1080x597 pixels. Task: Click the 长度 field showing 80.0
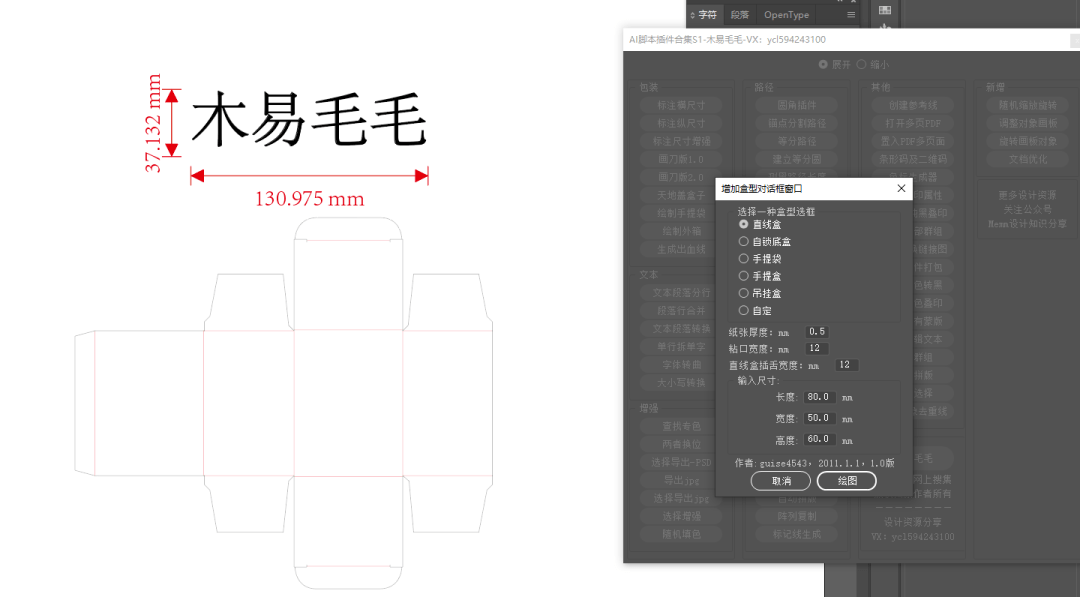coord(819,397)
